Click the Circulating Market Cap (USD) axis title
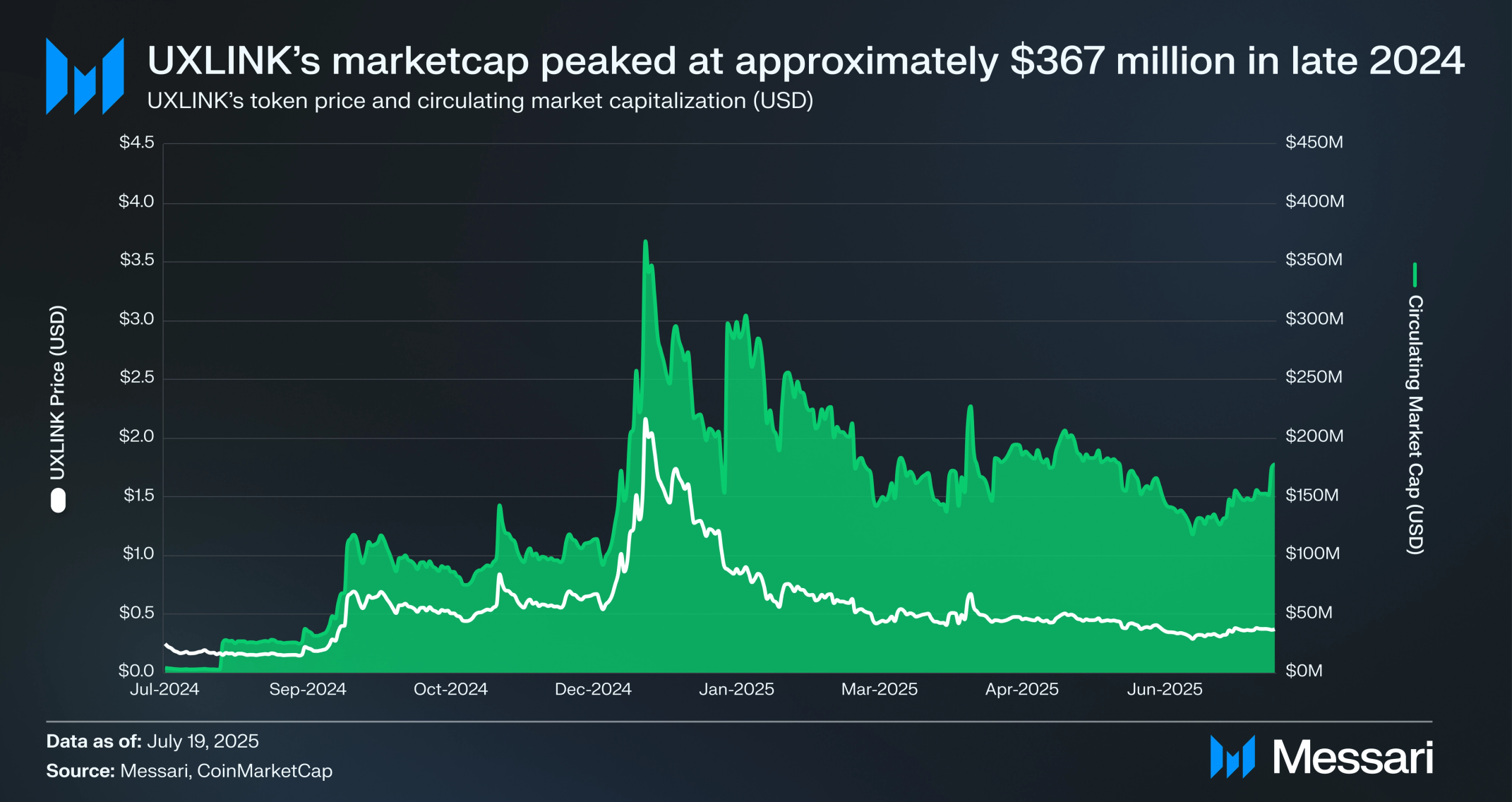This screenshot has height=802, width=1512. pos(1415,424)
